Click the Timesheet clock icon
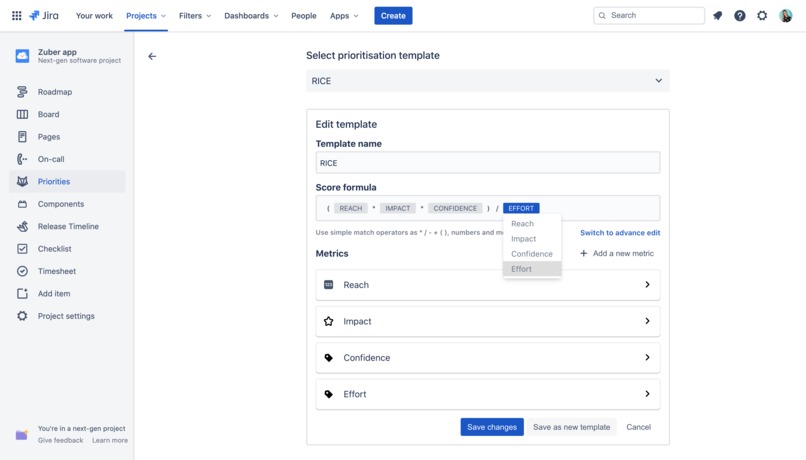The height and width of the screenshot is (460, 806). (22, 271)
